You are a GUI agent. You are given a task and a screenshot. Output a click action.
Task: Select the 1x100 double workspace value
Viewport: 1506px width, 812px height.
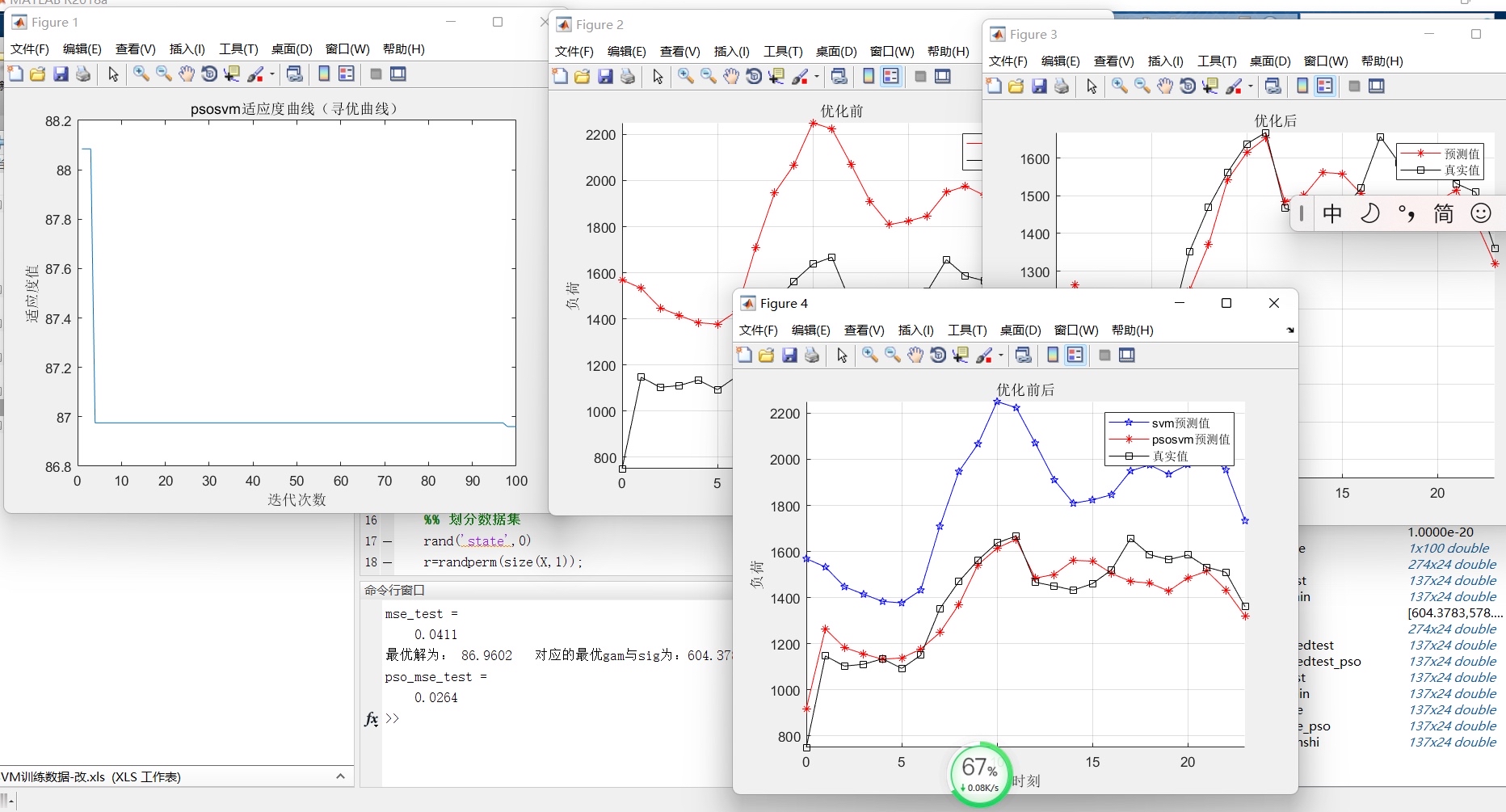tap(1449, 548)
